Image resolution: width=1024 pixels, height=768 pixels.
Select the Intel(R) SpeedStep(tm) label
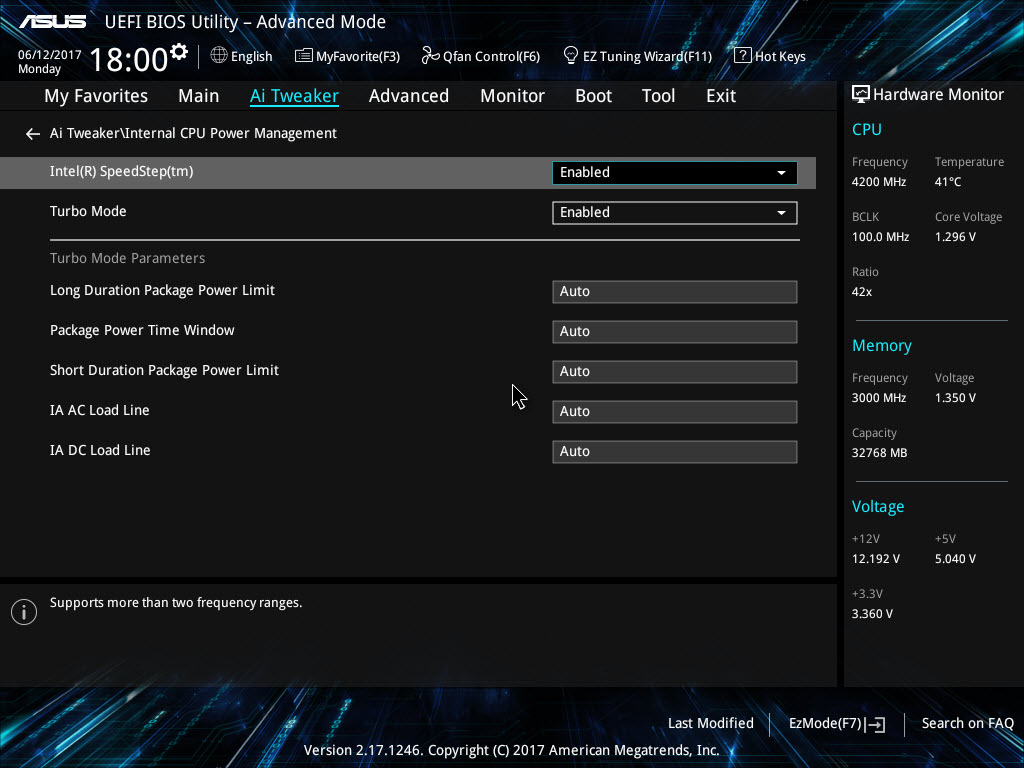point(121,172)
